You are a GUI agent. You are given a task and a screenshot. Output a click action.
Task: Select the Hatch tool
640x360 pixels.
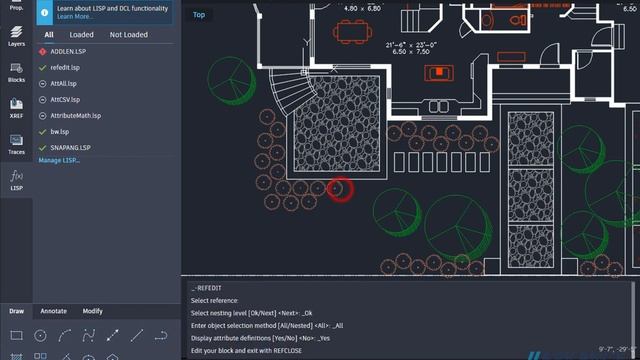[x=16, y=356]
